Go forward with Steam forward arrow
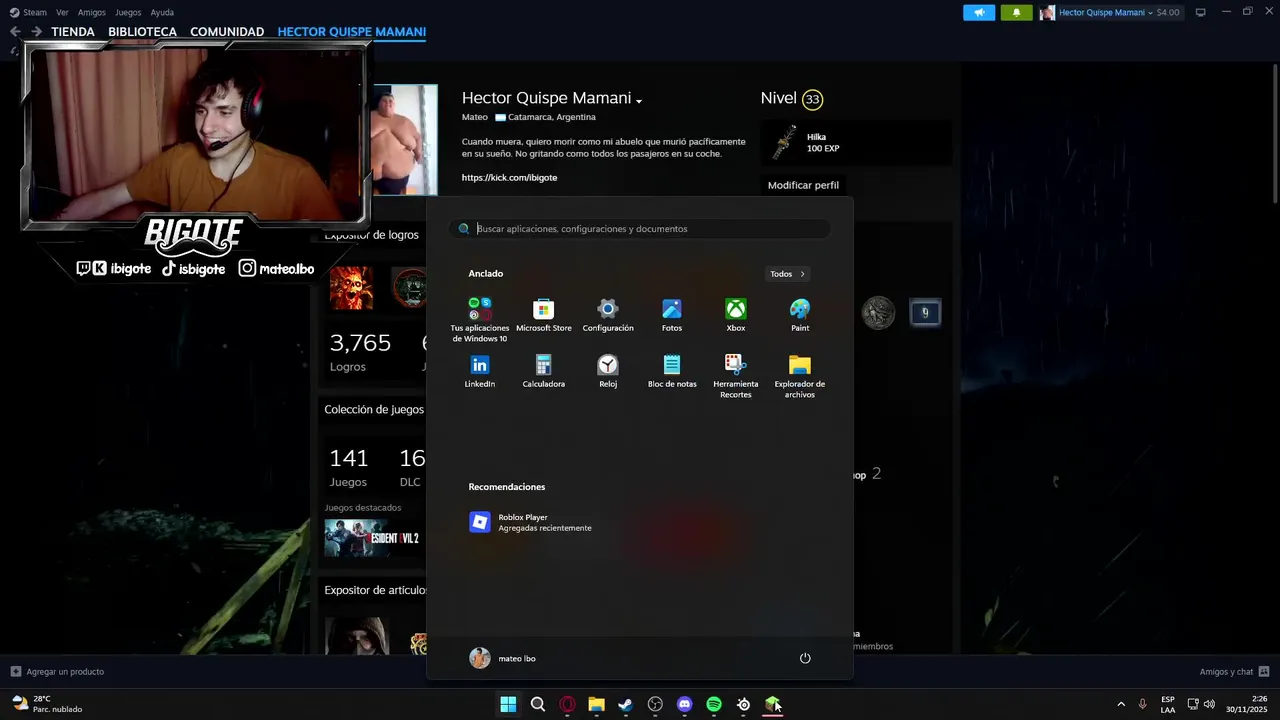1280x720 pixels. [36, 32]
